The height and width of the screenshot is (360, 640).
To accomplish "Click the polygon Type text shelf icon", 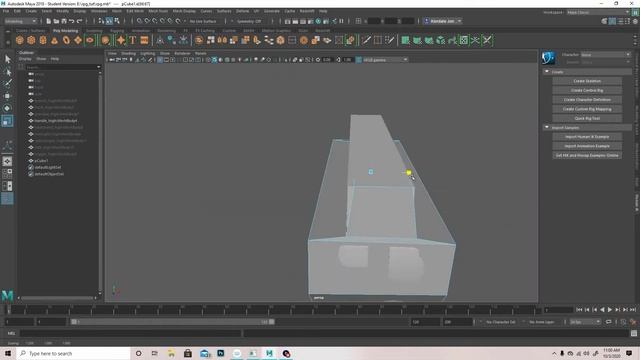I will pyautogui.click(x=133, y=40).
